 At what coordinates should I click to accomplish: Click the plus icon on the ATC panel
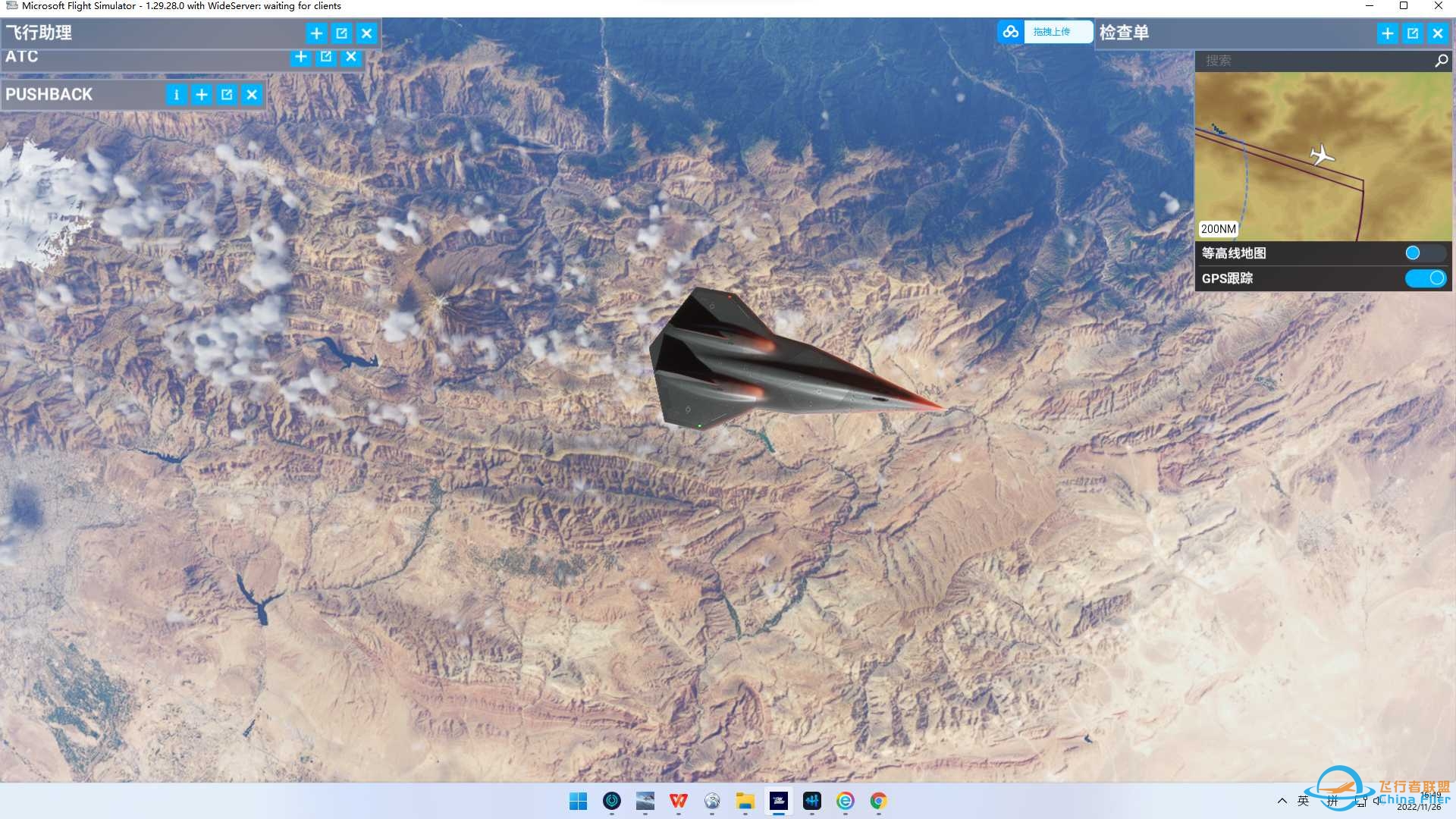click(301, 57)
